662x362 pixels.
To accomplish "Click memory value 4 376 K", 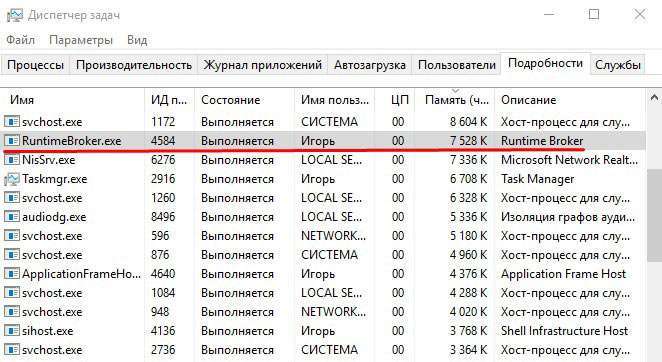I will click(468, 274).
